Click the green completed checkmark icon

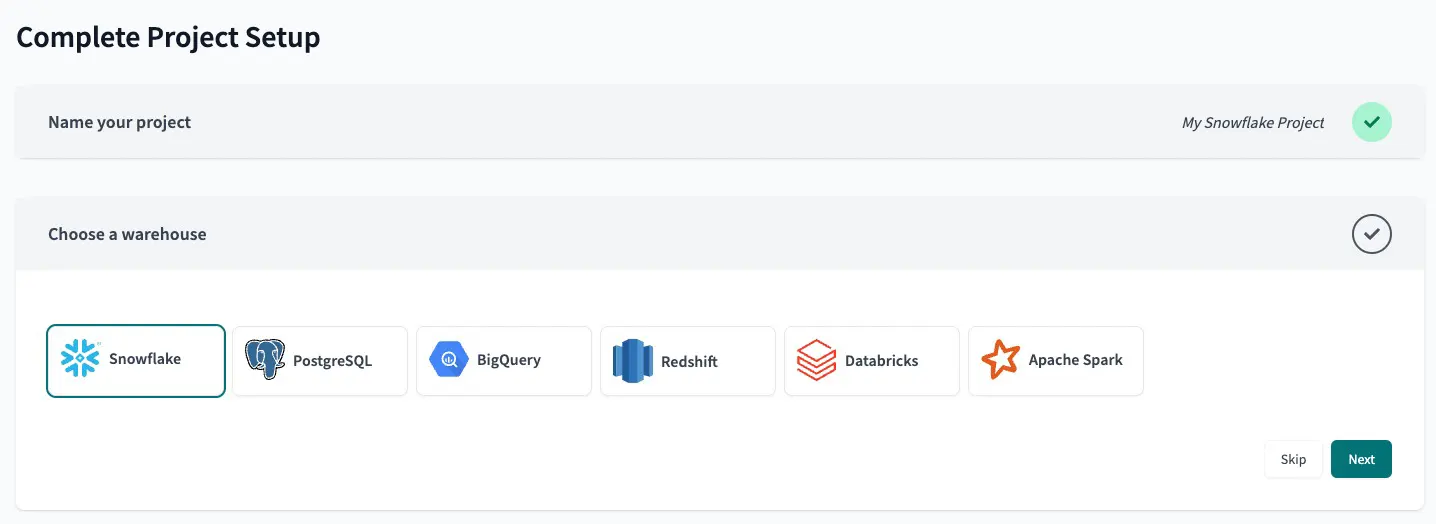(1372, 122)
